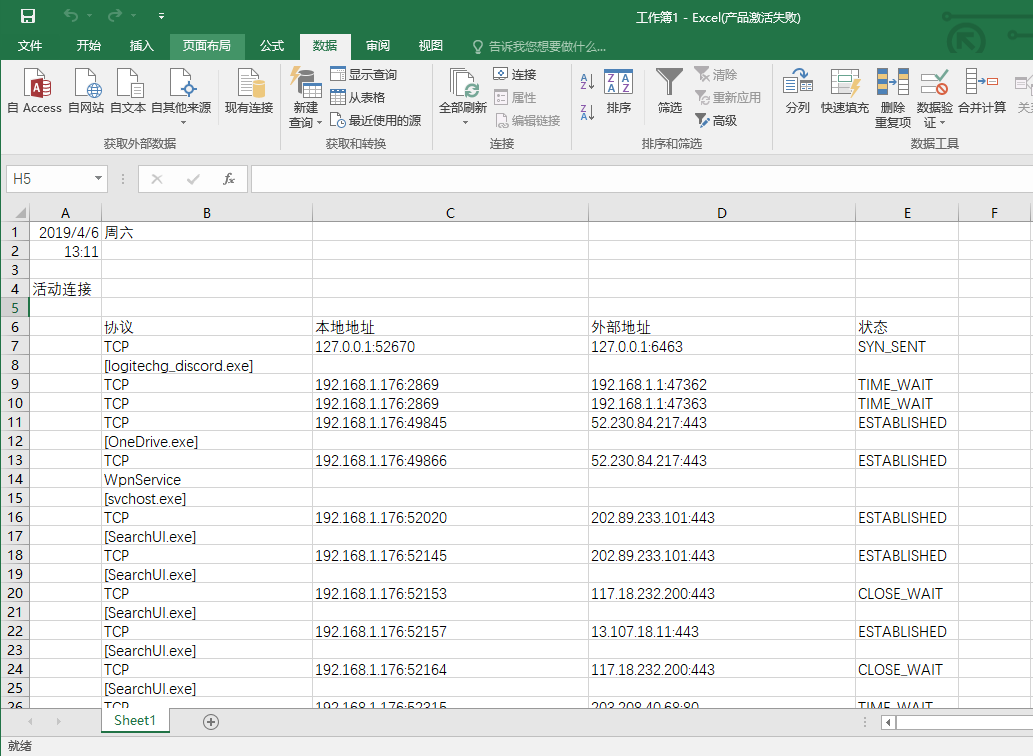
Task: Toggle the 筛选 filter funnel
Action: click(669, 91)
